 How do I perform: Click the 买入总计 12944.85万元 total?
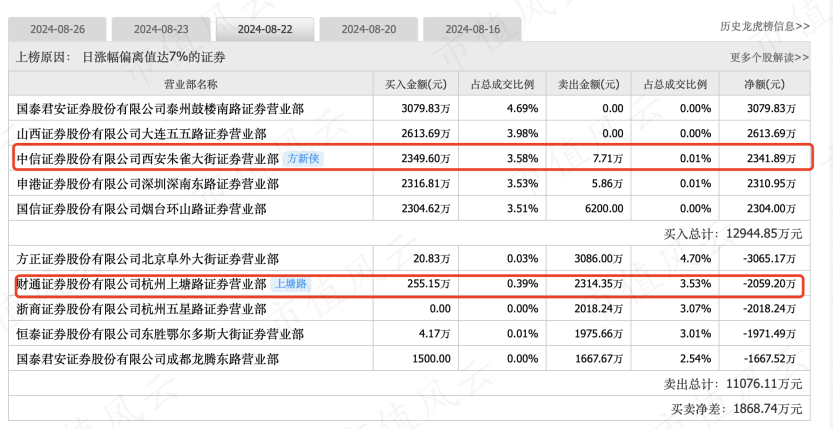(x=733, y=234)
